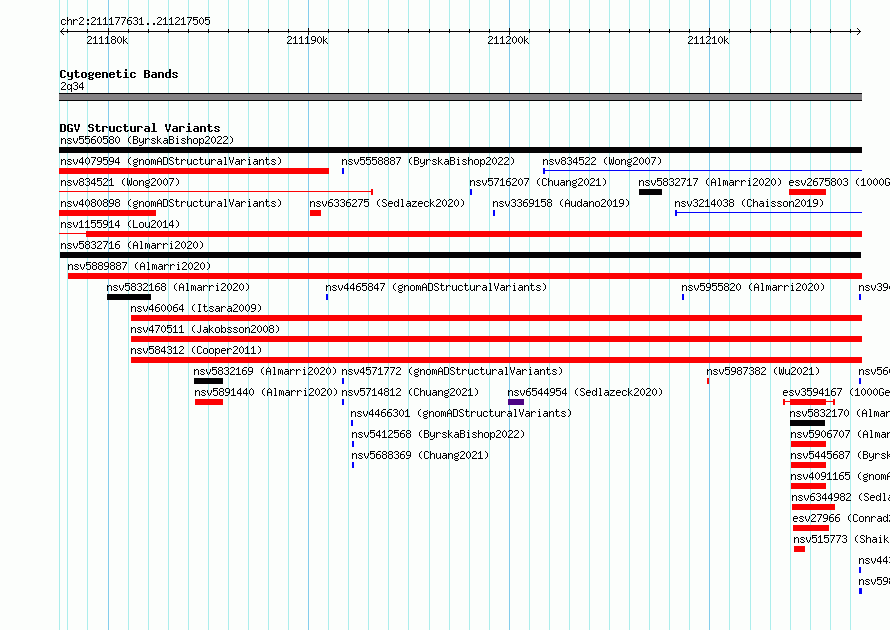Click nsv5832169 (Almarri2020) label

pyautogui.click(x=265, y=371)
